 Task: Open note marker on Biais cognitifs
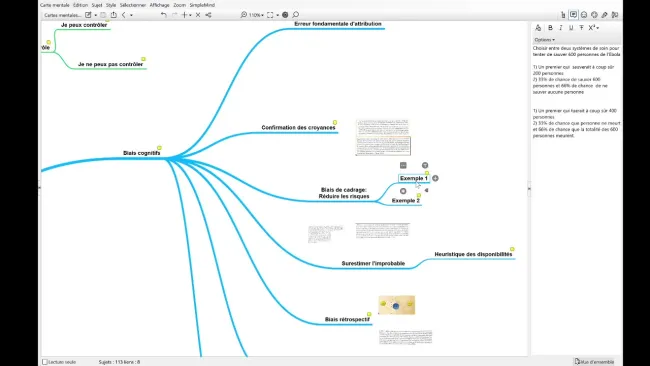[159, 148]
